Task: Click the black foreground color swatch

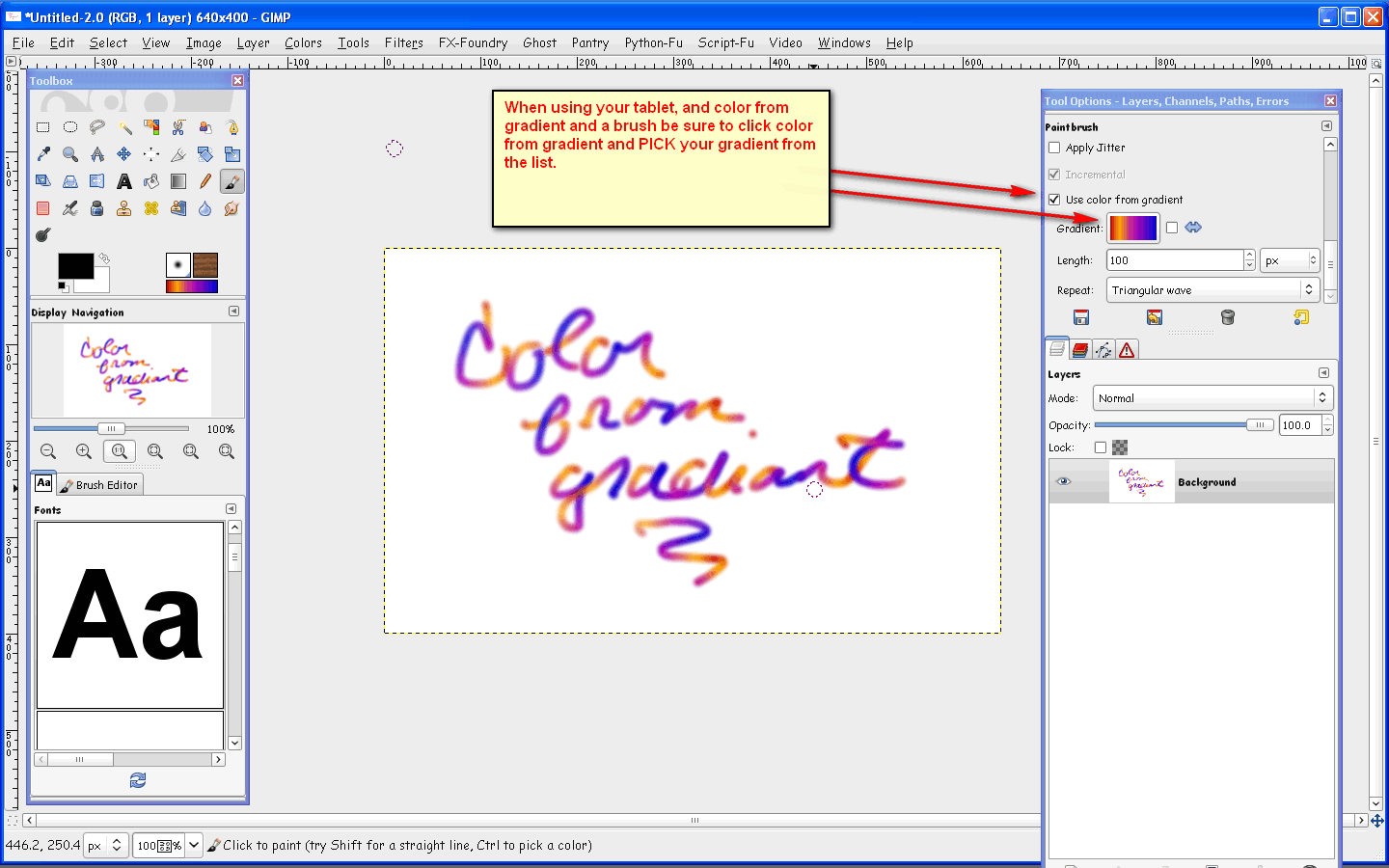Action: tap(75, 265)
